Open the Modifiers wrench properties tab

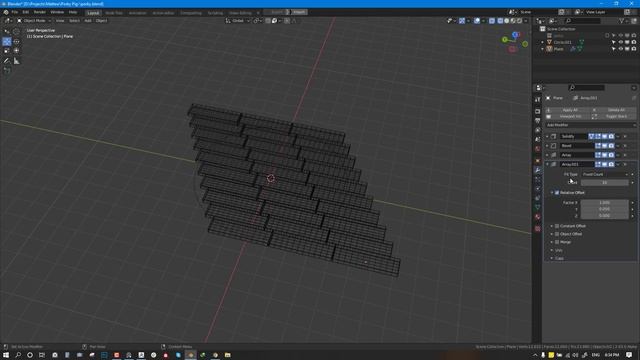[x=538, y=170]
